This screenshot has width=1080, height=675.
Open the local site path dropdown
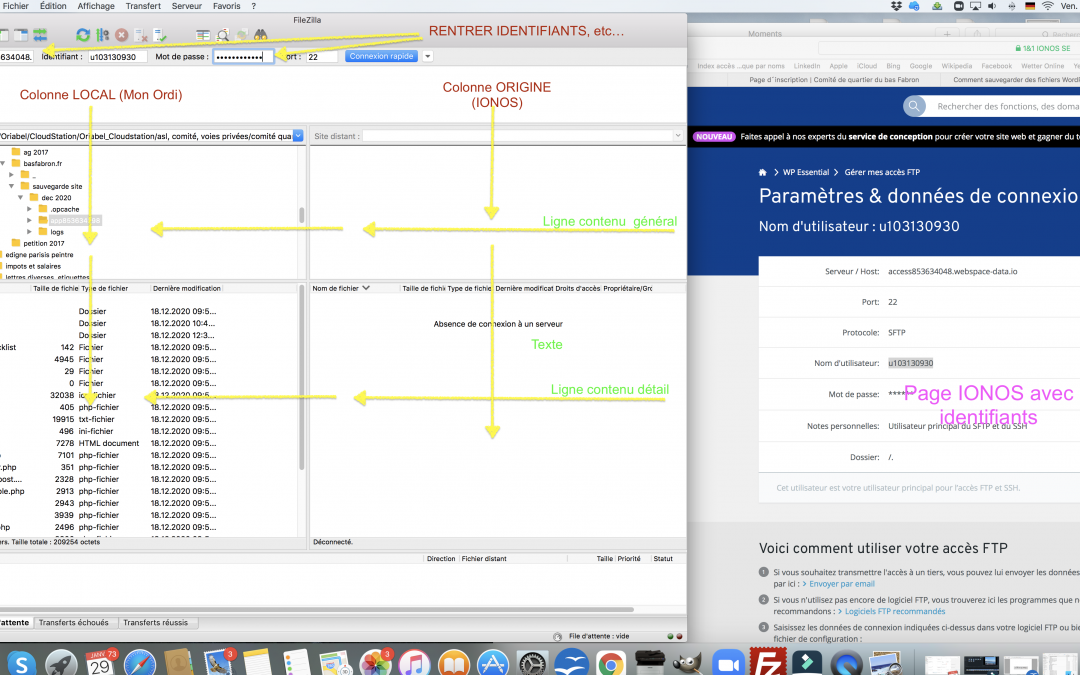299,136
